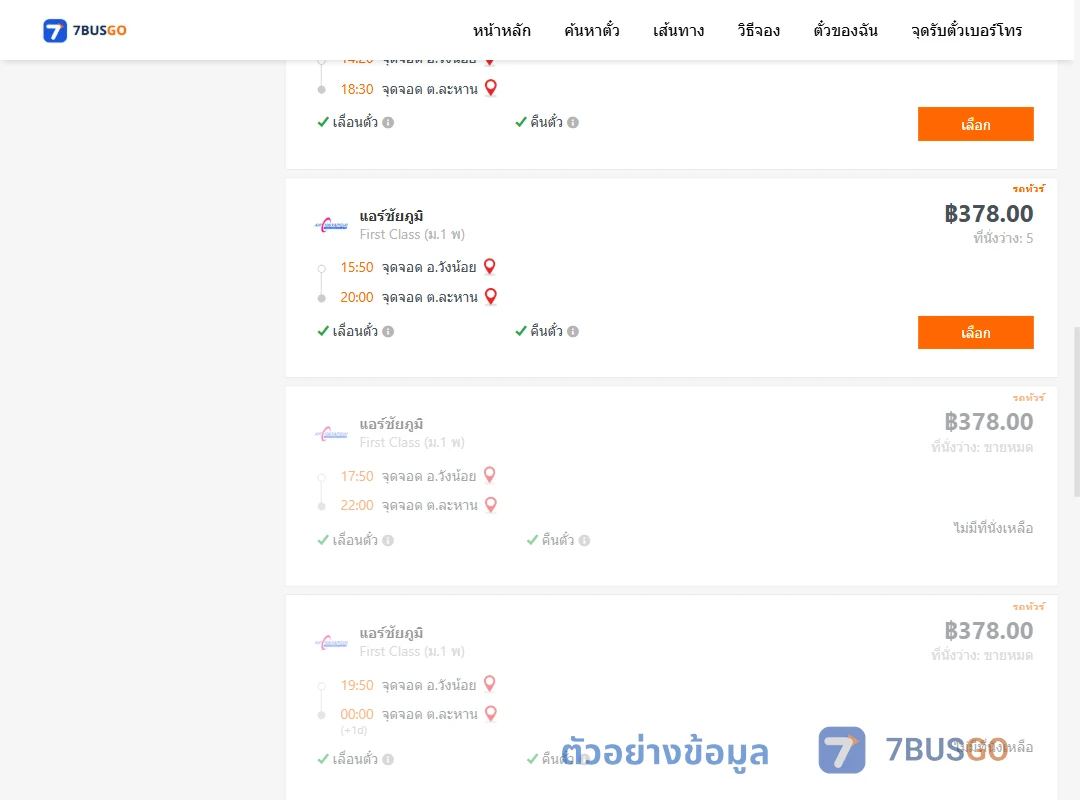The height and width of the screenshot is (800, 1080).
Task: Click the 00:00 arrival time
Action: coord(357,715)
